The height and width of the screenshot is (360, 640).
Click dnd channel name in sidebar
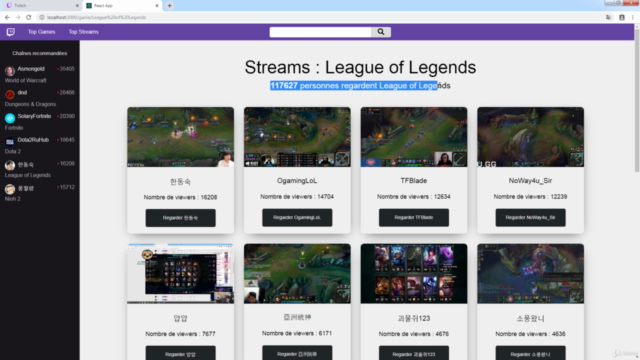tap(22, 93)
